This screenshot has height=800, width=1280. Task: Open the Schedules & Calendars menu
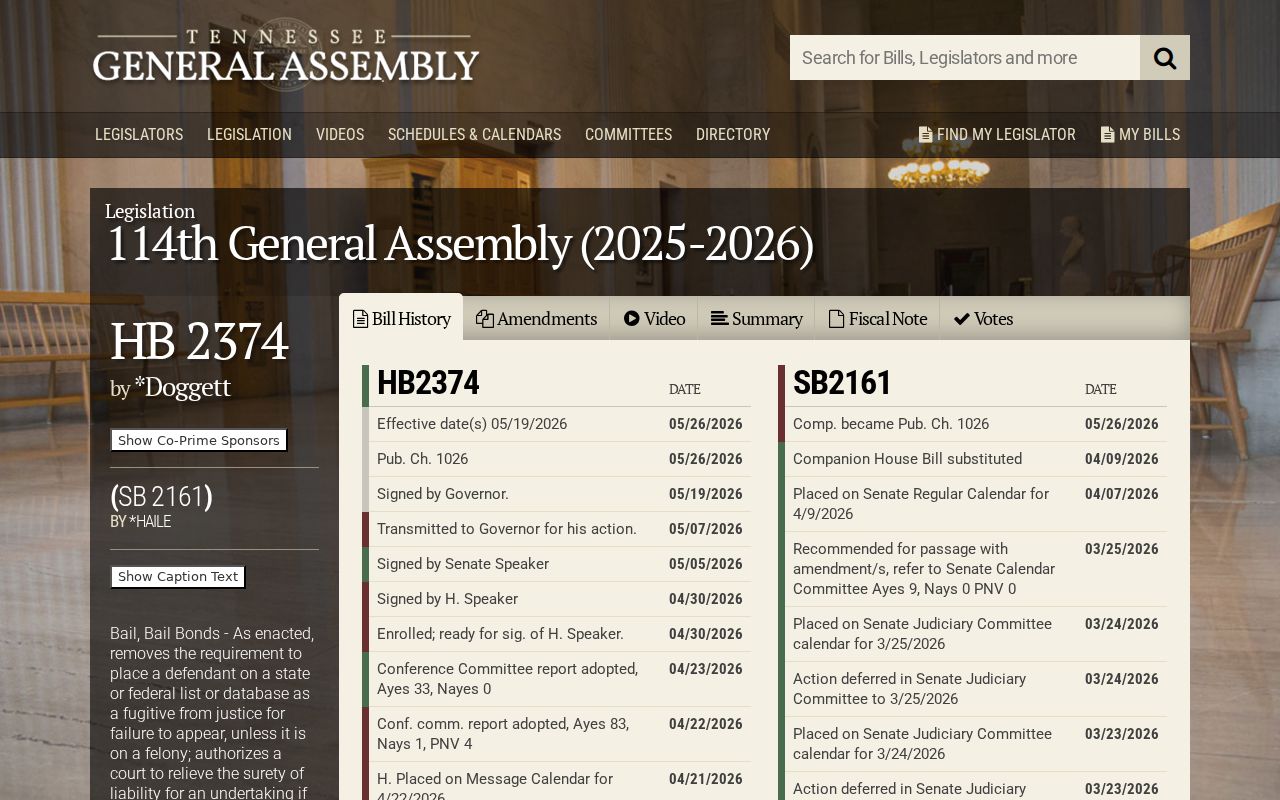(474, 134)
